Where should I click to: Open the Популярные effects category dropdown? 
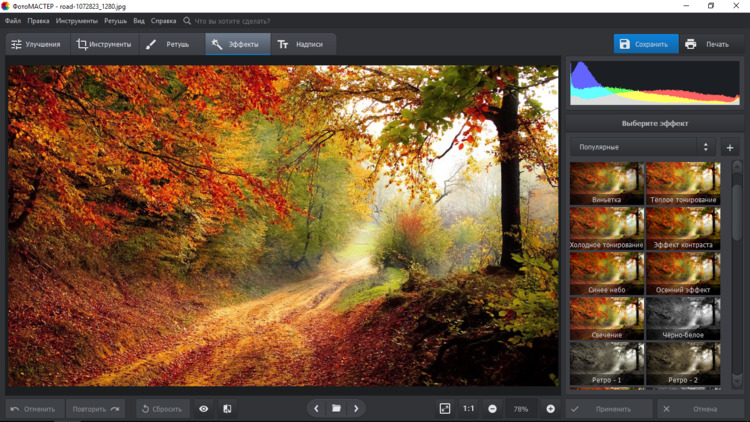[642, 147]
